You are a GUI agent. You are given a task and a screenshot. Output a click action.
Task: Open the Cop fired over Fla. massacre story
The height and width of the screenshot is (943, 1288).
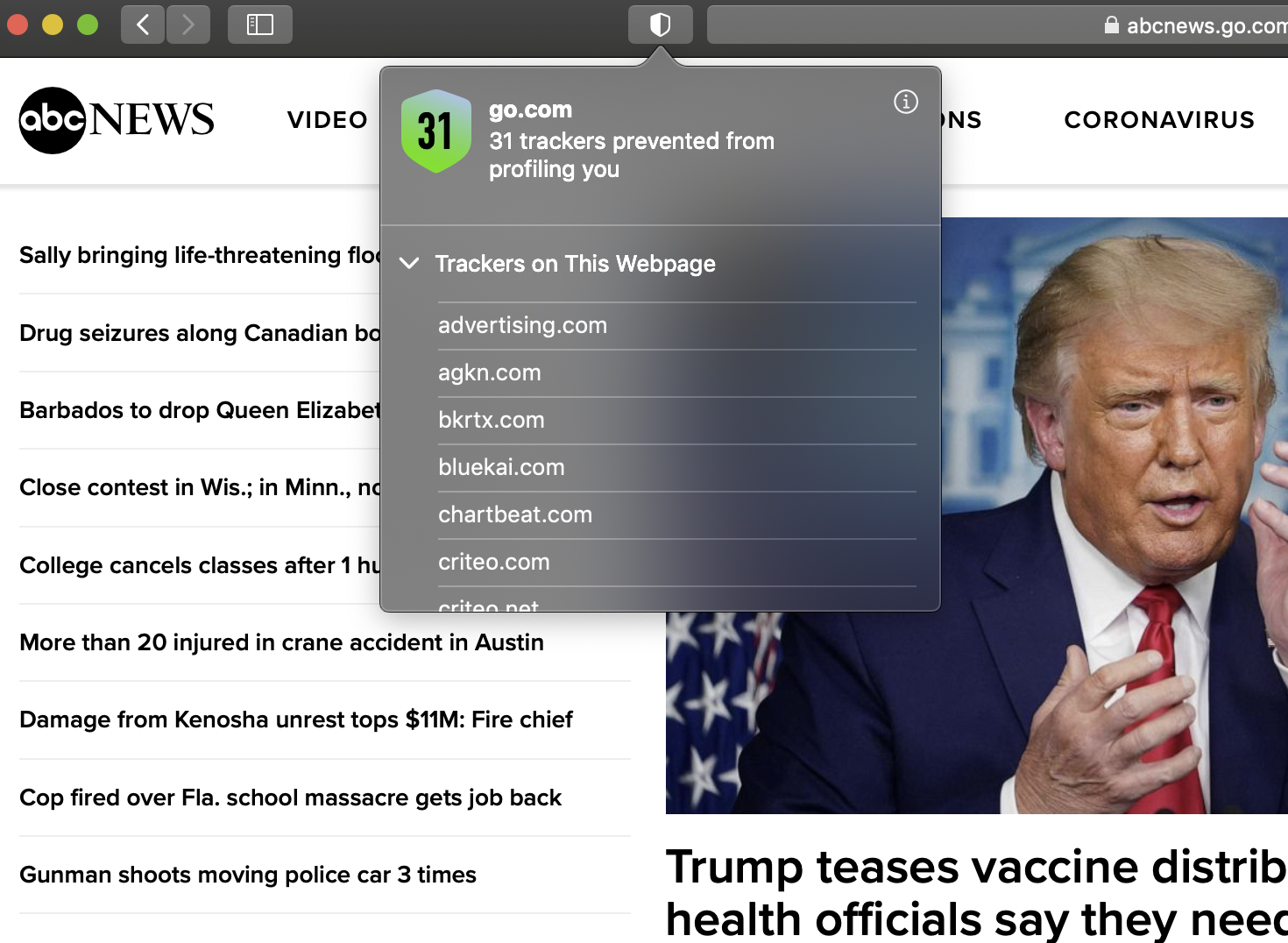pos(290,798)
